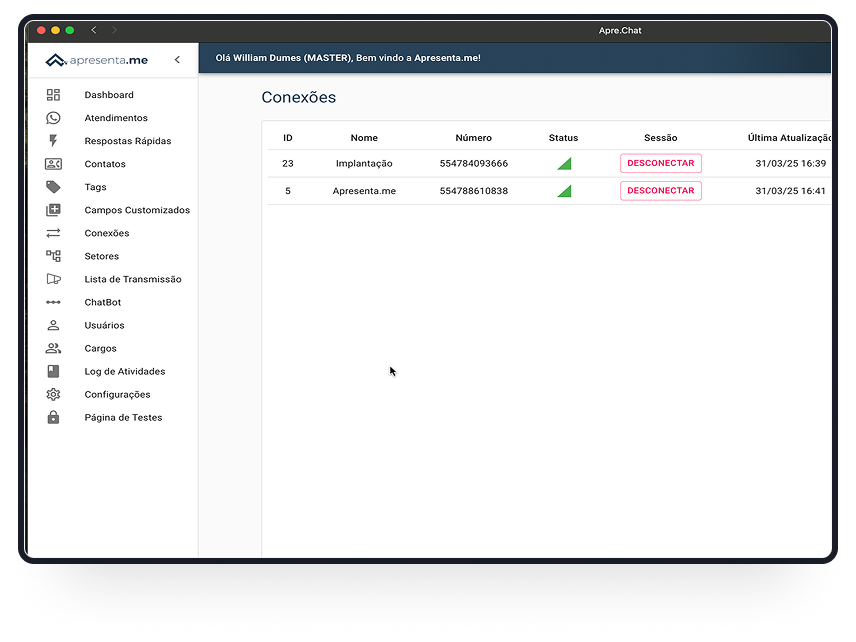Select number 554788610838
This screenshot has width=856, height=642.
click(474, 191)
